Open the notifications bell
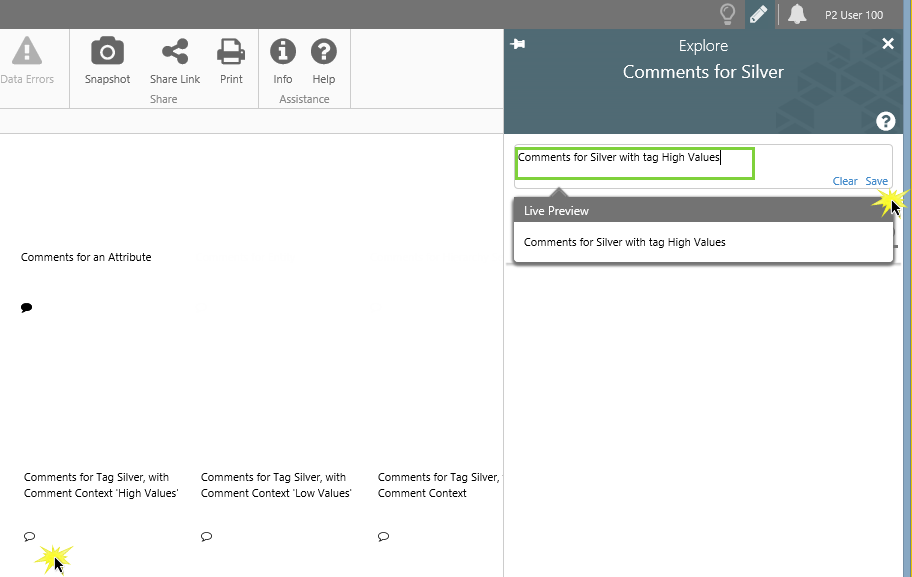The height and width of the screenshot is (577, 912). 797,14
